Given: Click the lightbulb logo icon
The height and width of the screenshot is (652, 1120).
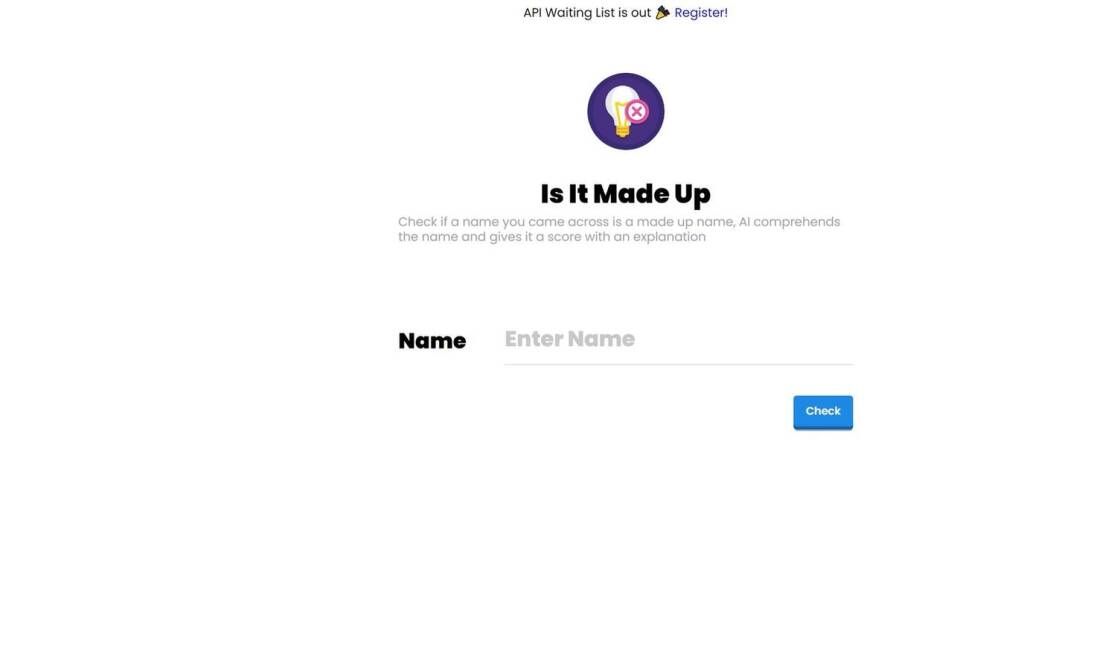Looking at the screenshot, I should pos(626,111).
